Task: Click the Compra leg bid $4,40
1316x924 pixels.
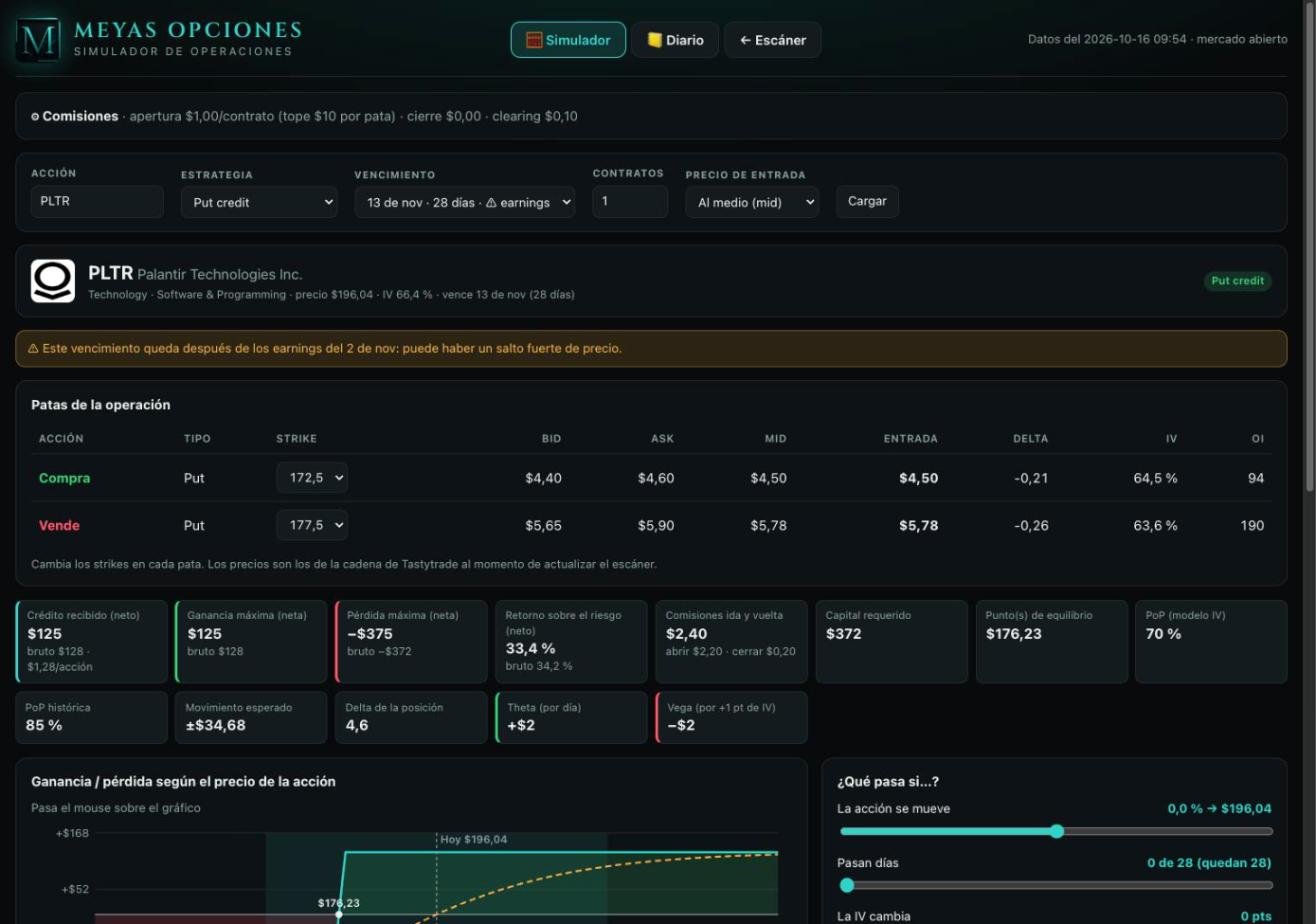Action: (x=543, y=478)
